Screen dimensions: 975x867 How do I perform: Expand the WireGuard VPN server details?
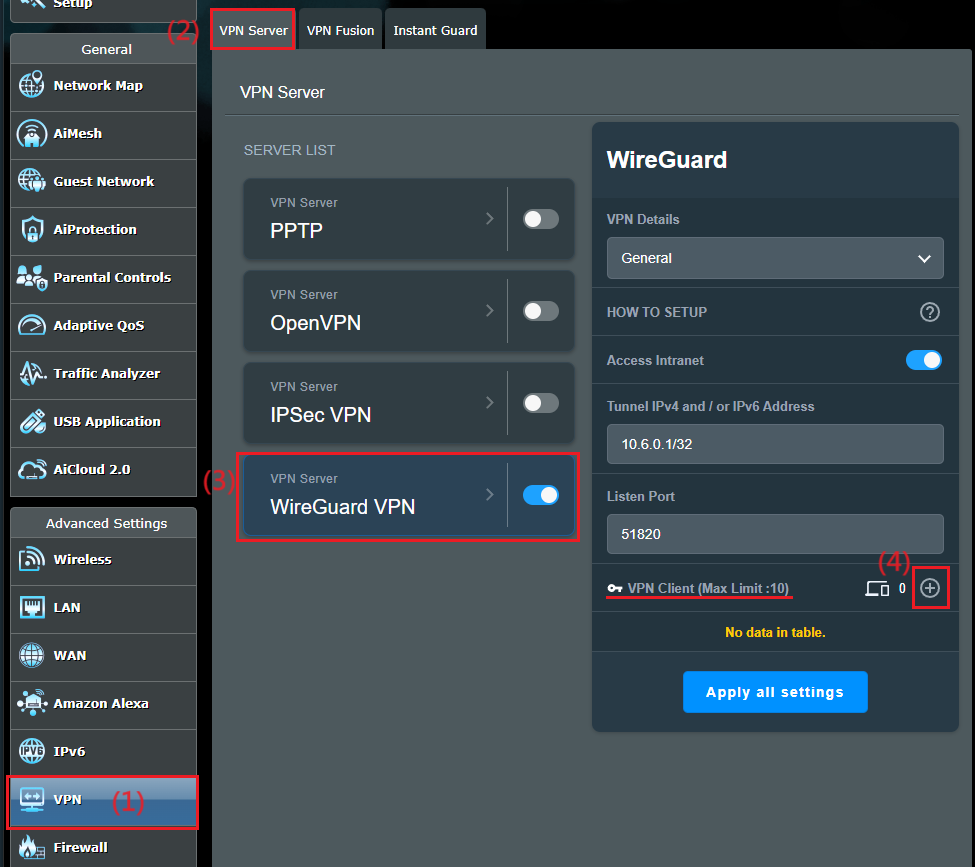(489, 495)
